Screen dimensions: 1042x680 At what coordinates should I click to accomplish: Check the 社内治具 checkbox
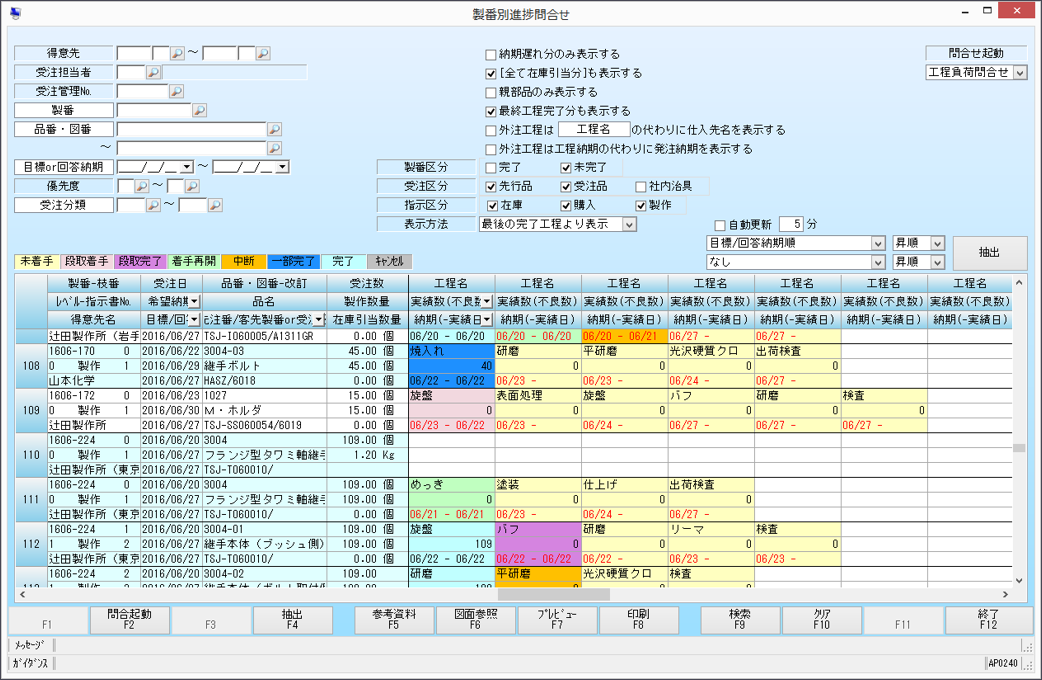[x=642, y=186]
